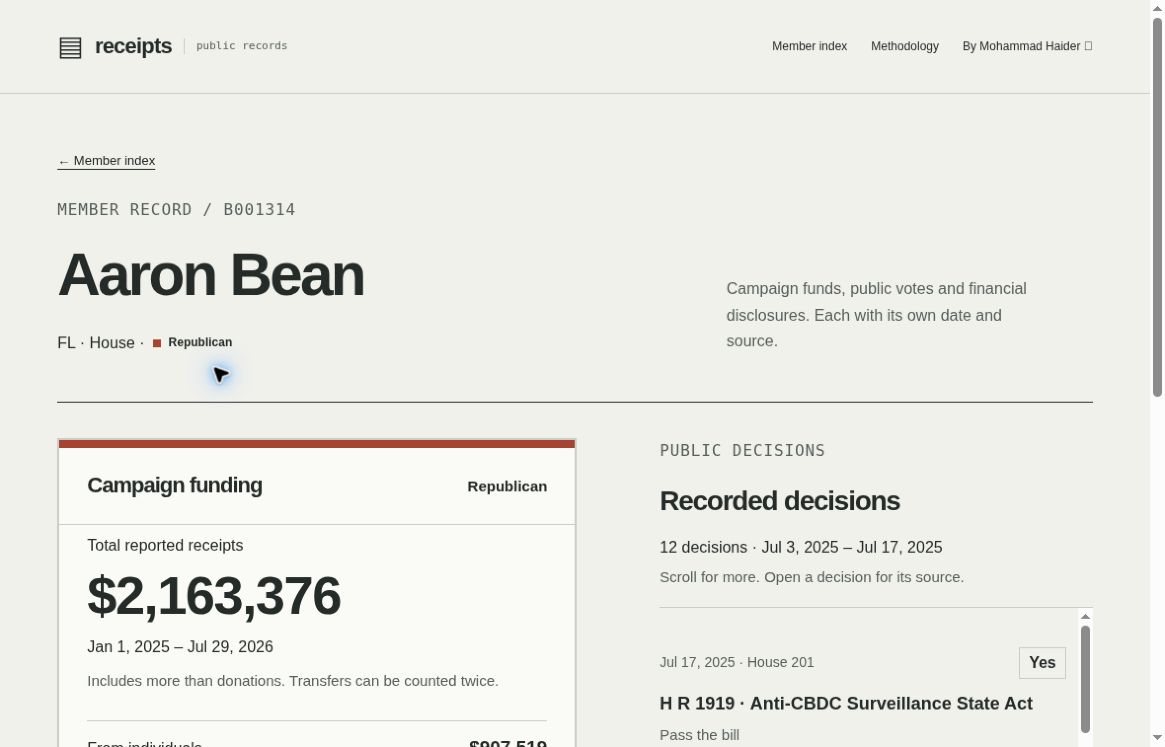Click the Total reported receipts label
1165x747 pixels.
(x=165, y=546)
